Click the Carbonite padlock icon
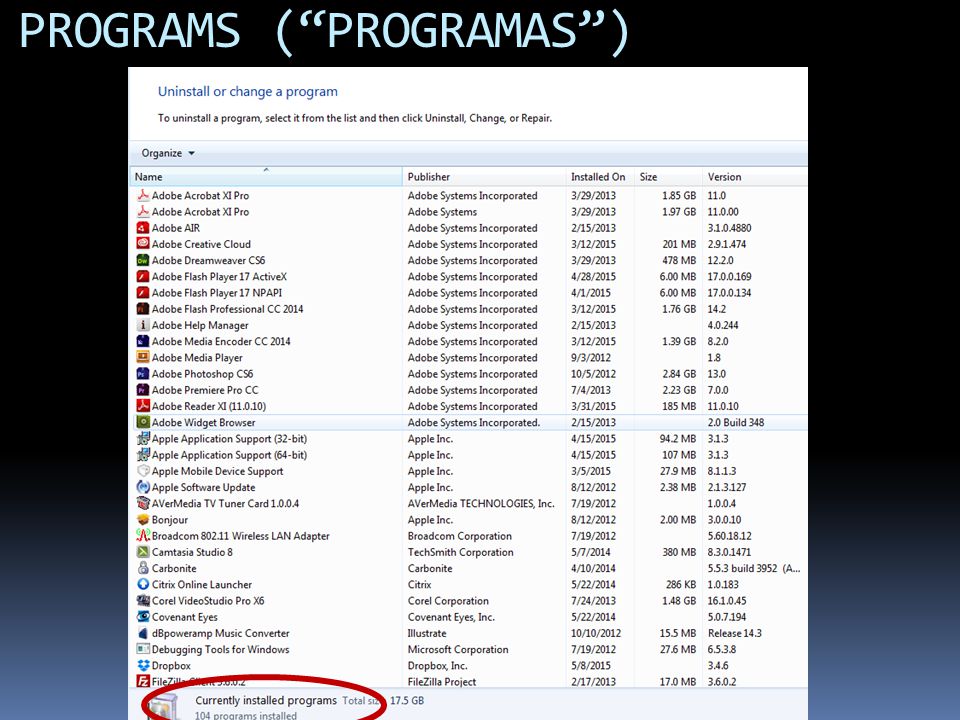Screen dimensions: 960x720 coord(143,568)
